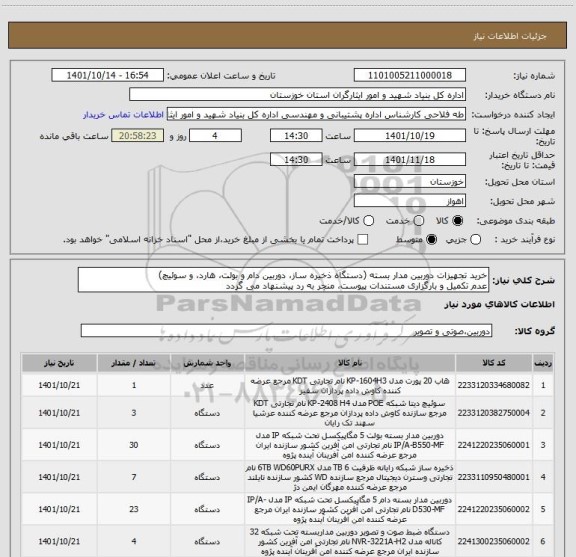Click the remaining days field showing 4
The image size is (576, 557).
click(215, 136)
